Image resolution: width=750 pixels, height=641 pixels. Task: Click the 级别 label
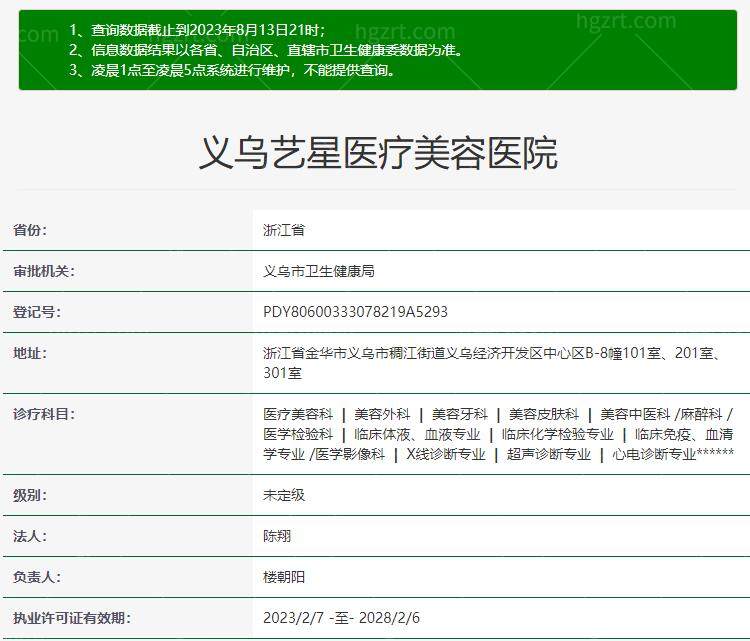pos(30,495)
